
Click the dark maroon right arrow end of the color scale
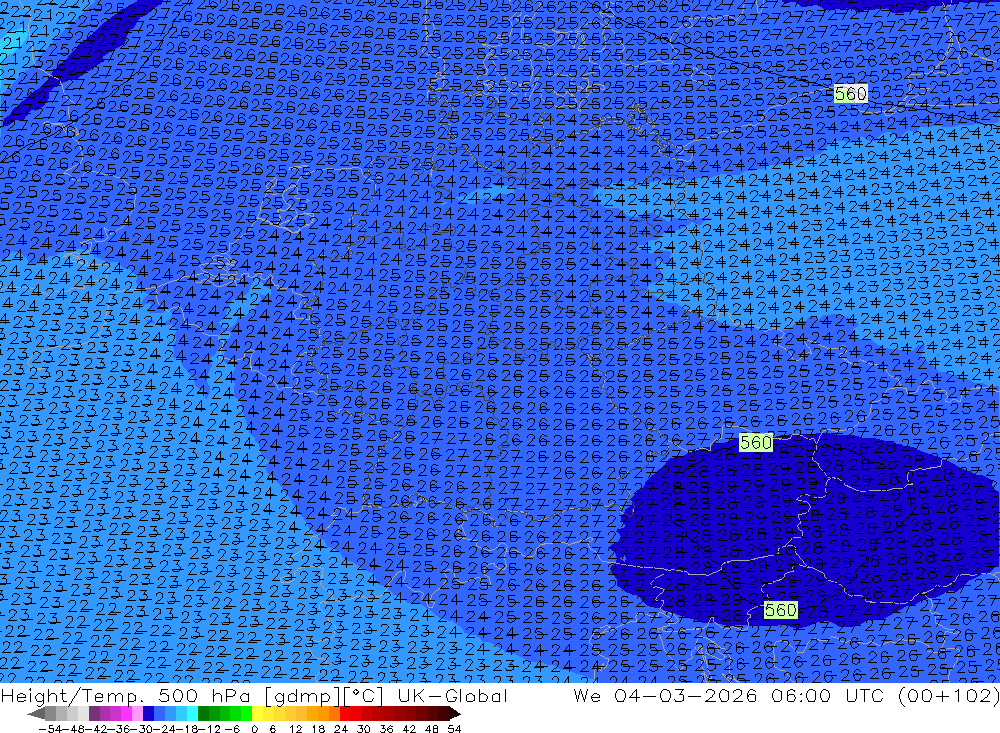tap(454, 714)
